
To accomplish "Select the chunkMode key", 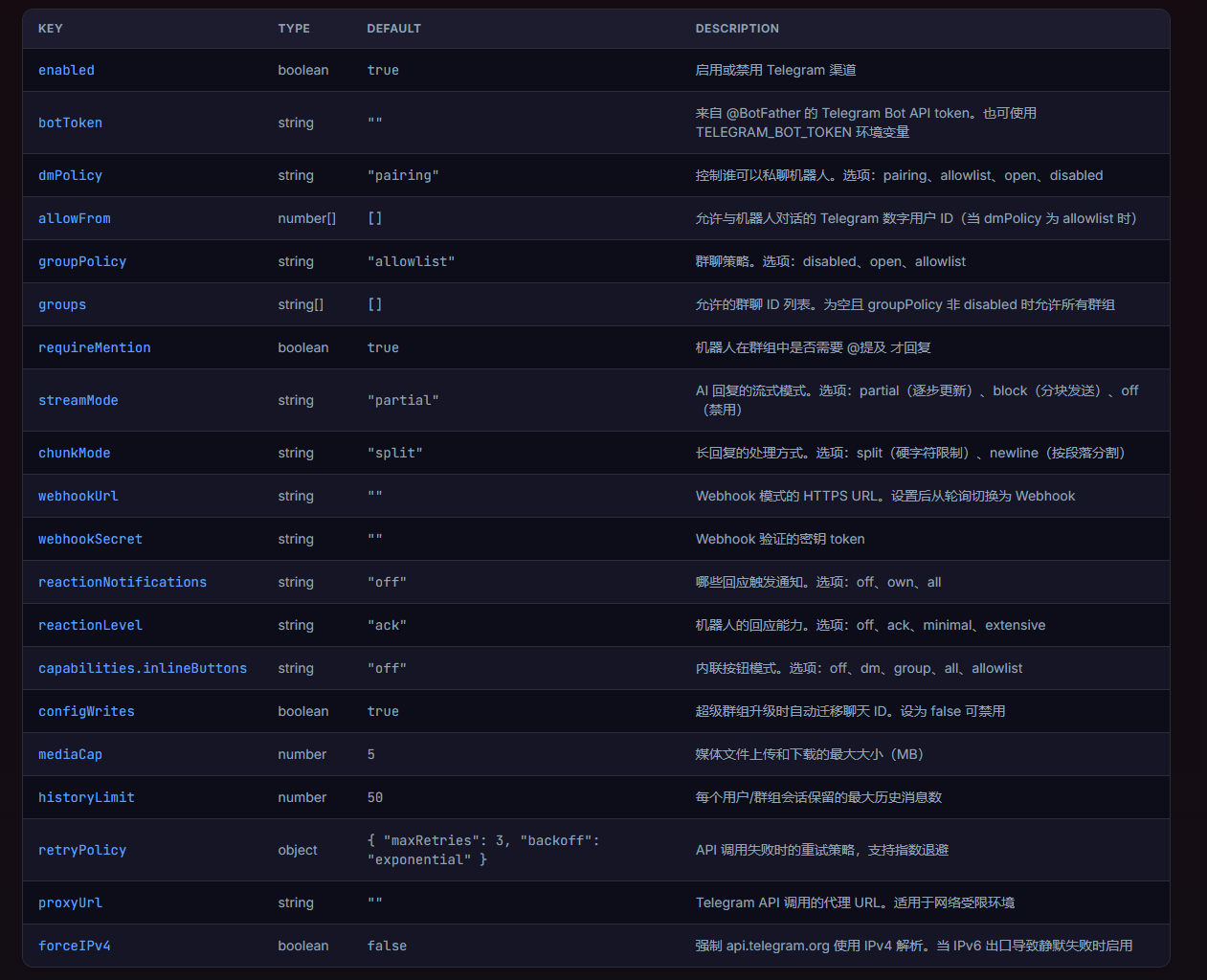I will pos(74,453).
